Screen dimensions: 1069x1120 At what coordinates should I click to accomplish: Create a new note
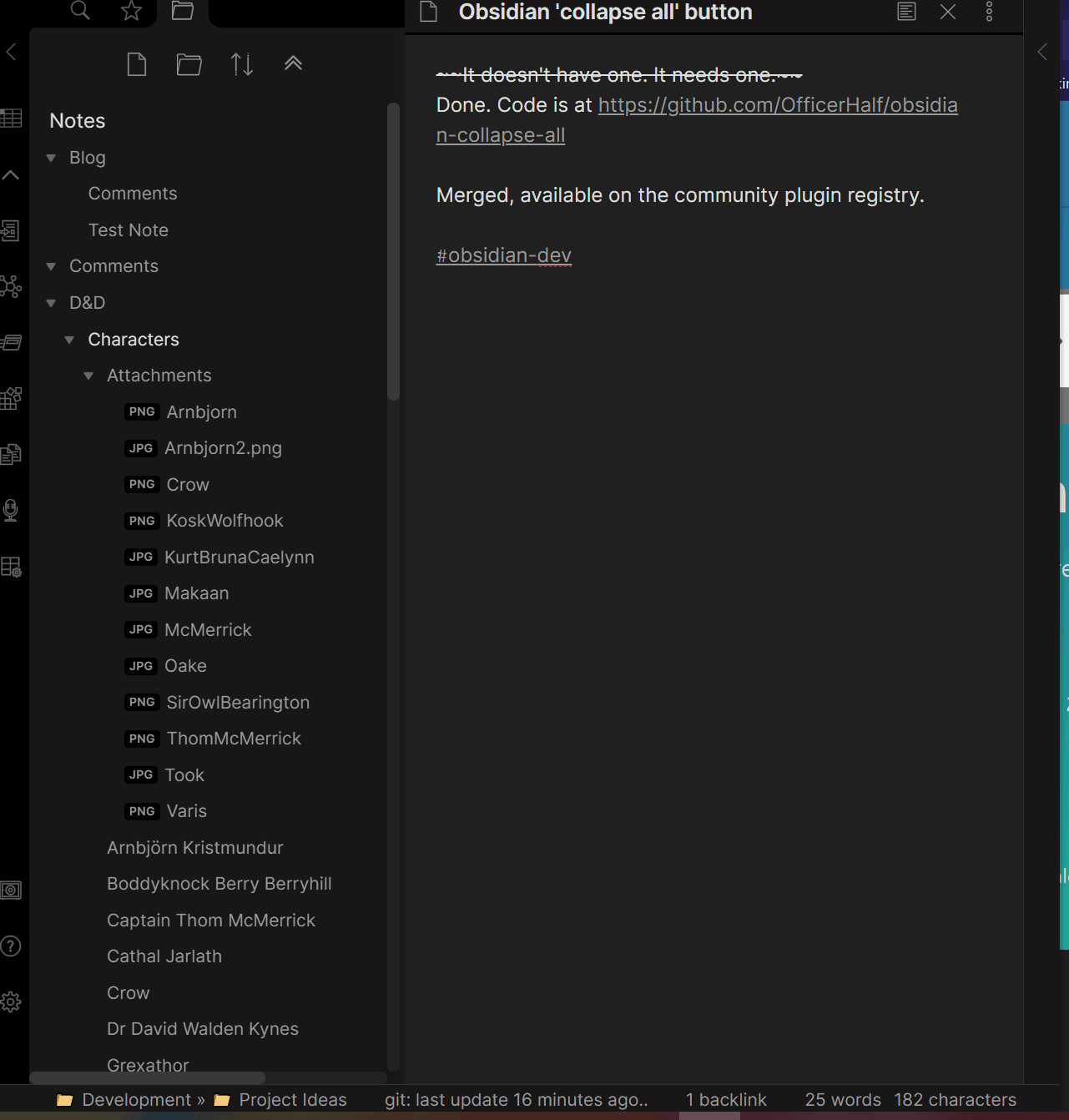tap(137, 64)
